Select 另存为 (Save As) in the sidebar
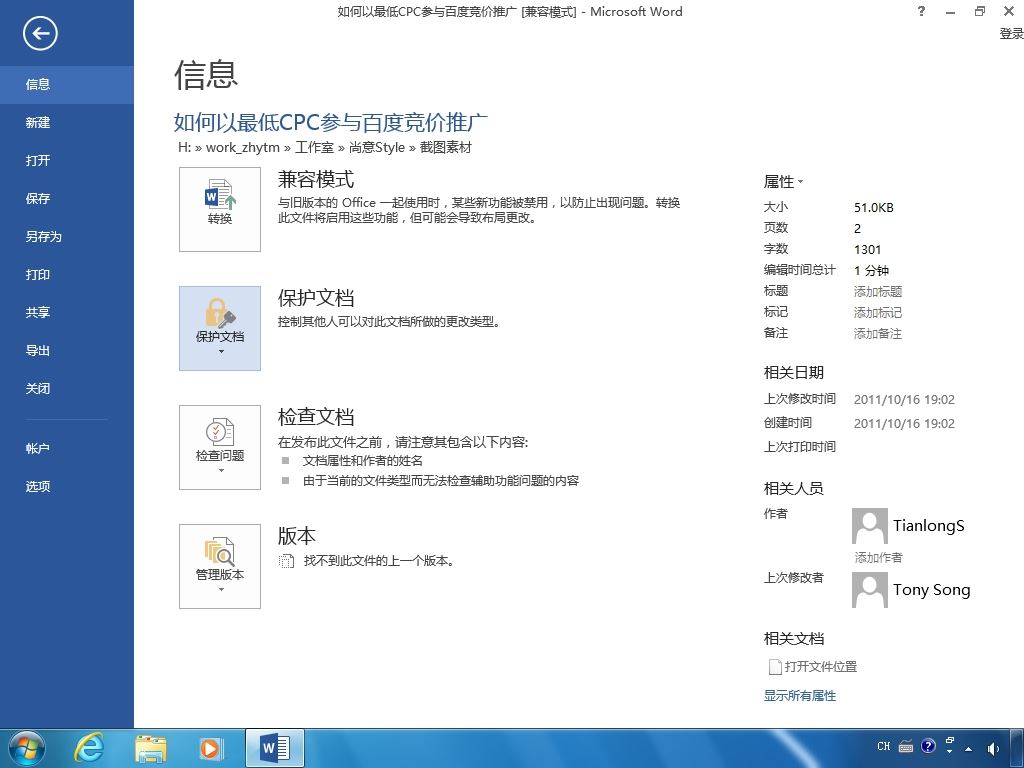The image size is (1024, 768). (67, 236)
